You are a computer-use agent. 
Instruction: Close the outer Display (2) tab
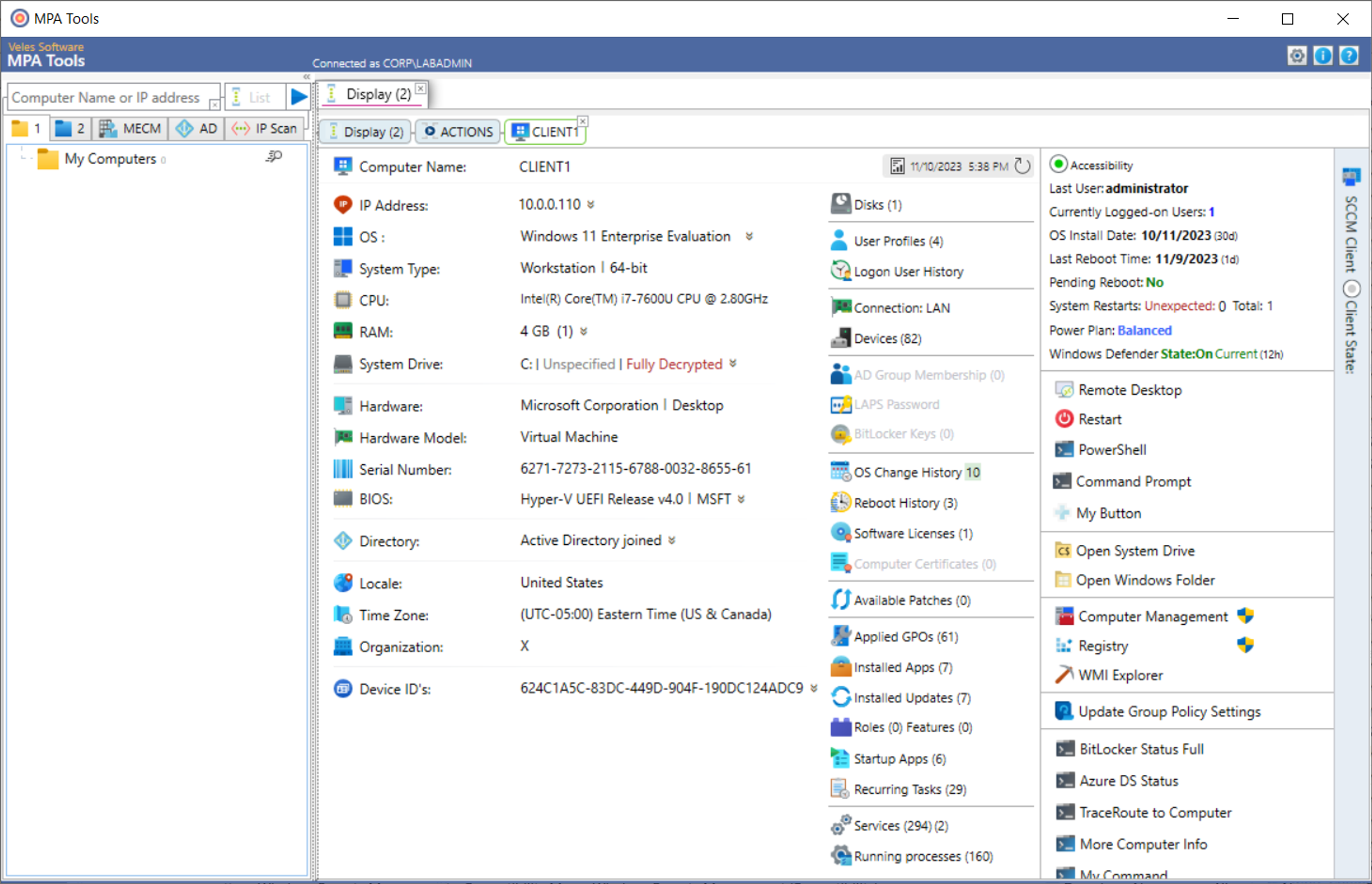tap(420, 89)
